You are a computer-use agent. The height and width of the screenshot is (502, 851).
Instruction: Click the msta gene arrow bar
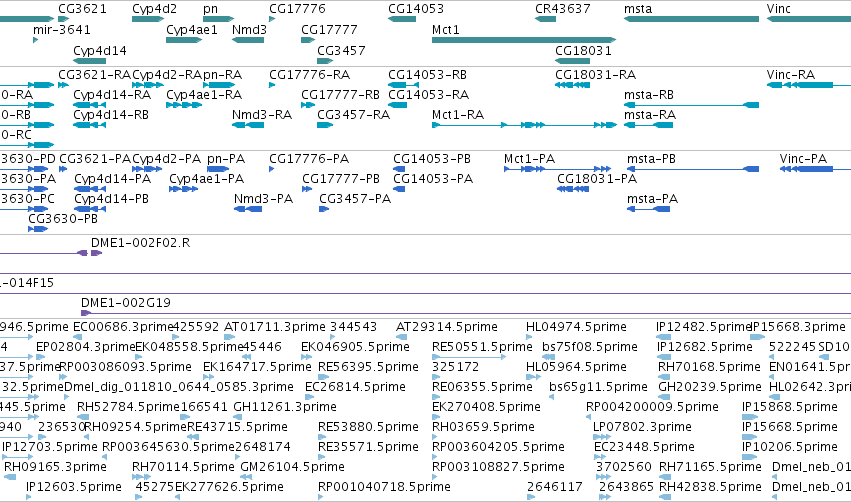coord(691,19)
